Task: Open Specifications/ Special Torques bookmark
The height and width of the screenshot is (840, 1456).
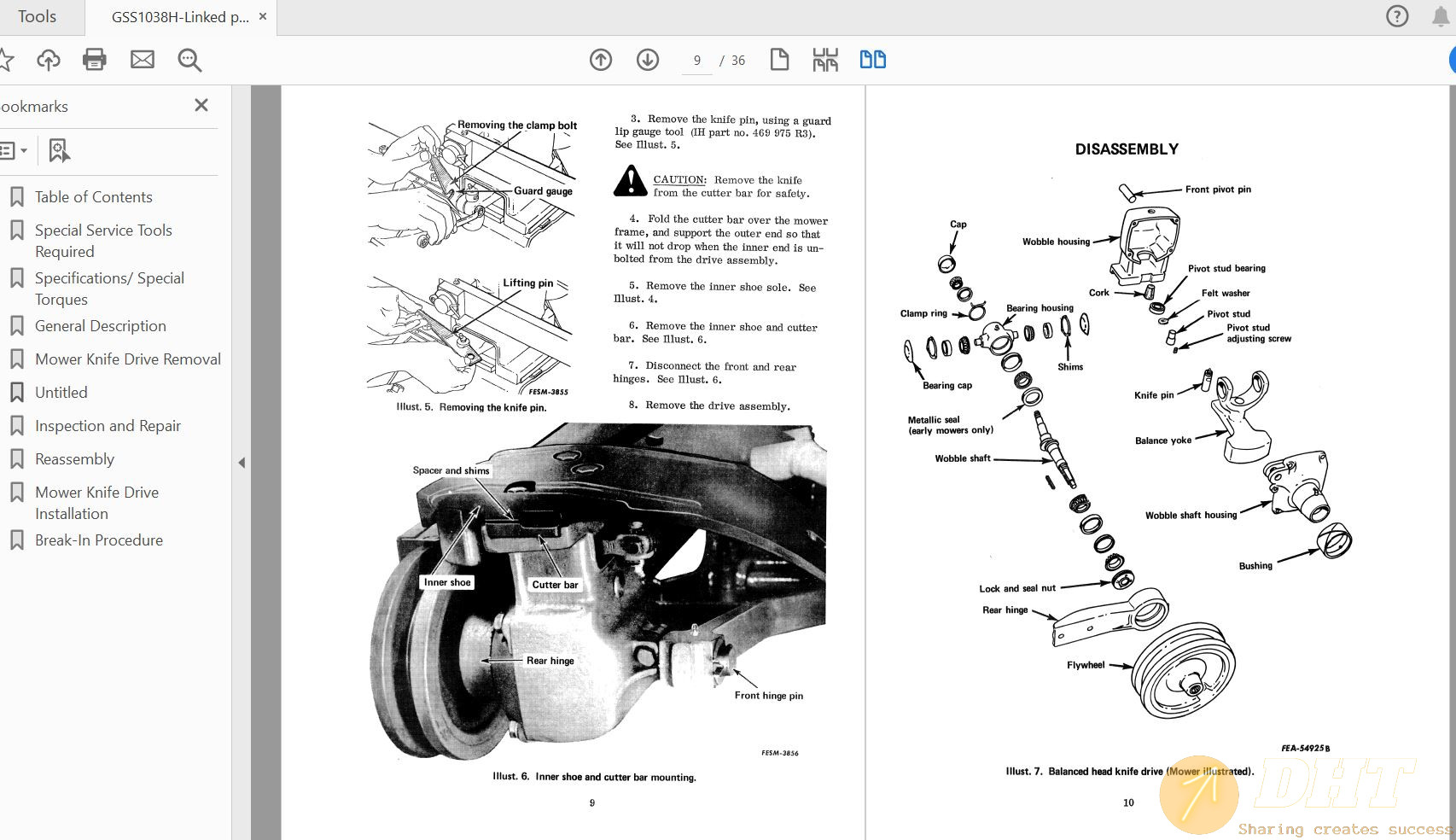Action: pos(109,289)
